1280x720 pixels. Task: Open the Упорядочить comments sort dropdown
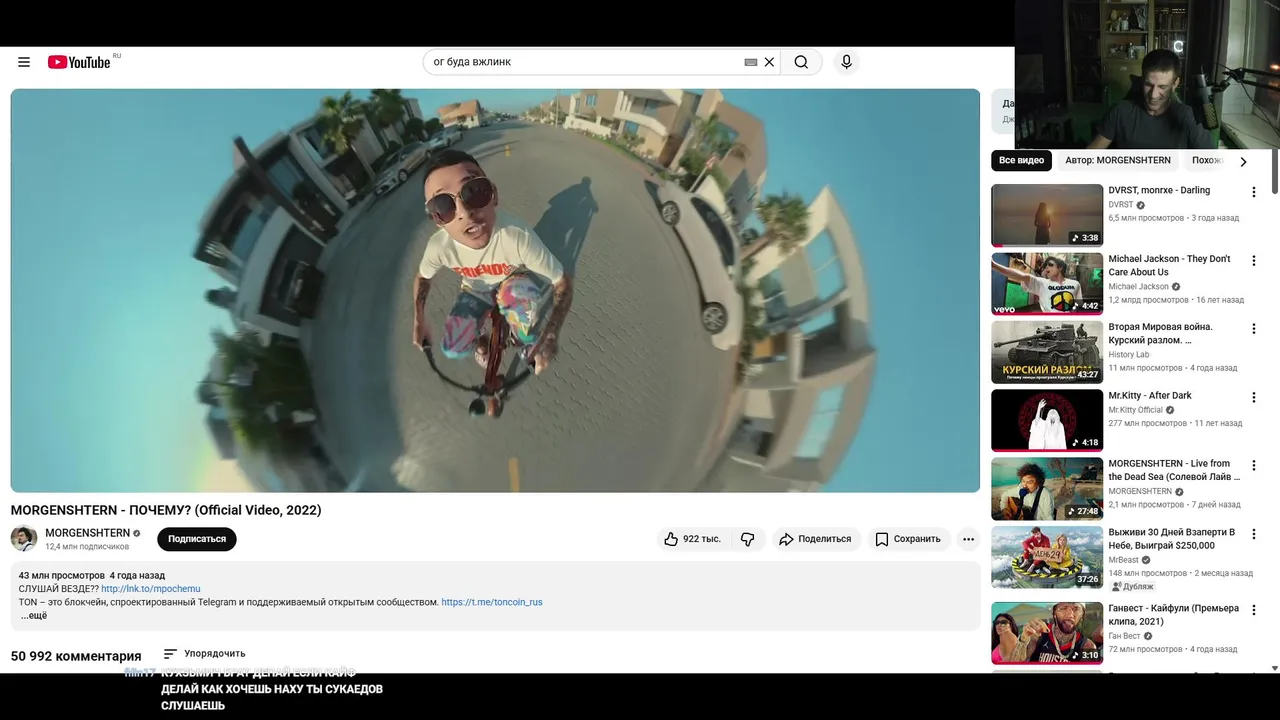(x=204, y=654)
